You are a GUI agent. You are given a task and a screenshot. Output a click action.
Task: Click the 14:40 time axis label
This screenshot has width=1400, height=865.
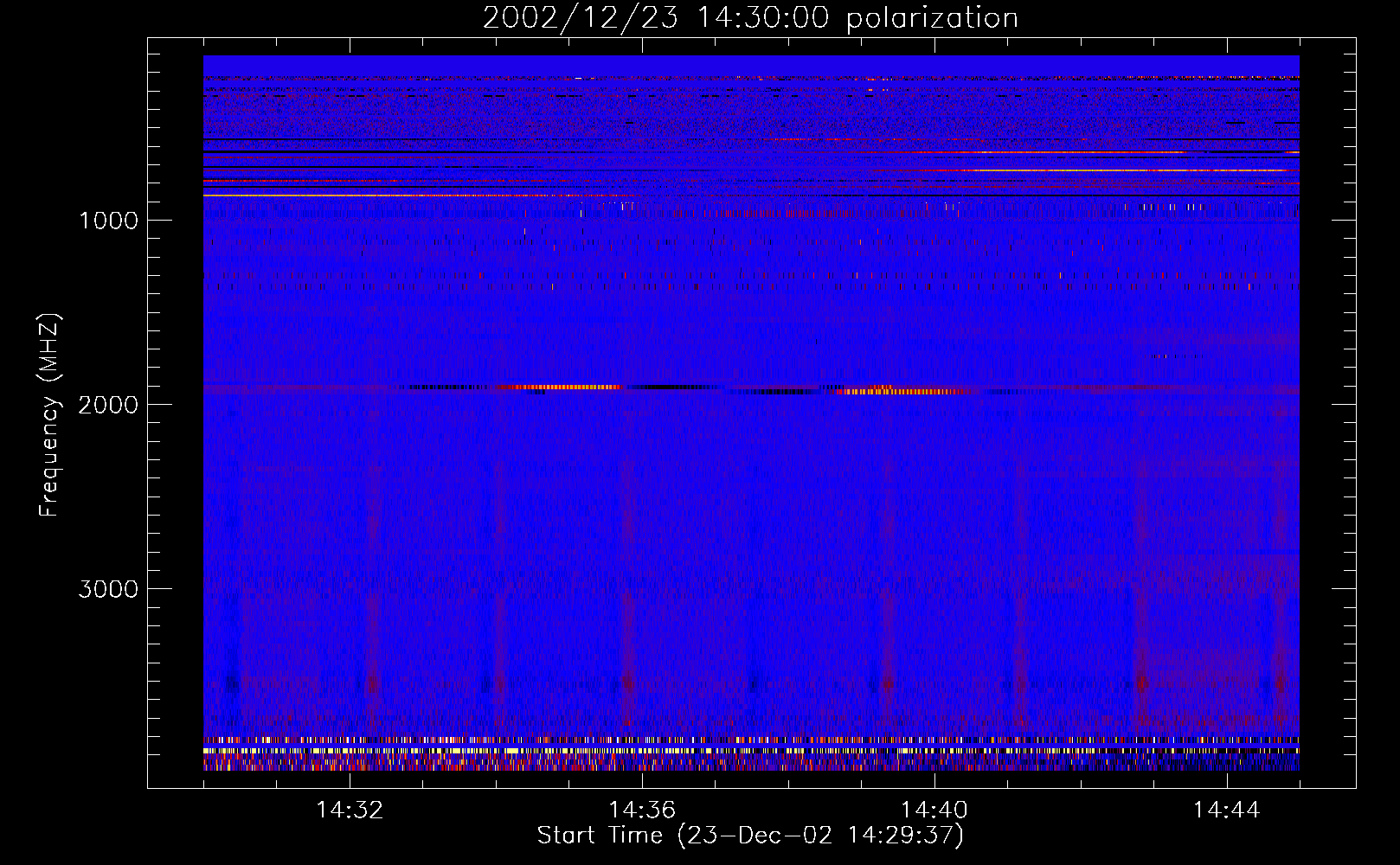pos(934,811)
